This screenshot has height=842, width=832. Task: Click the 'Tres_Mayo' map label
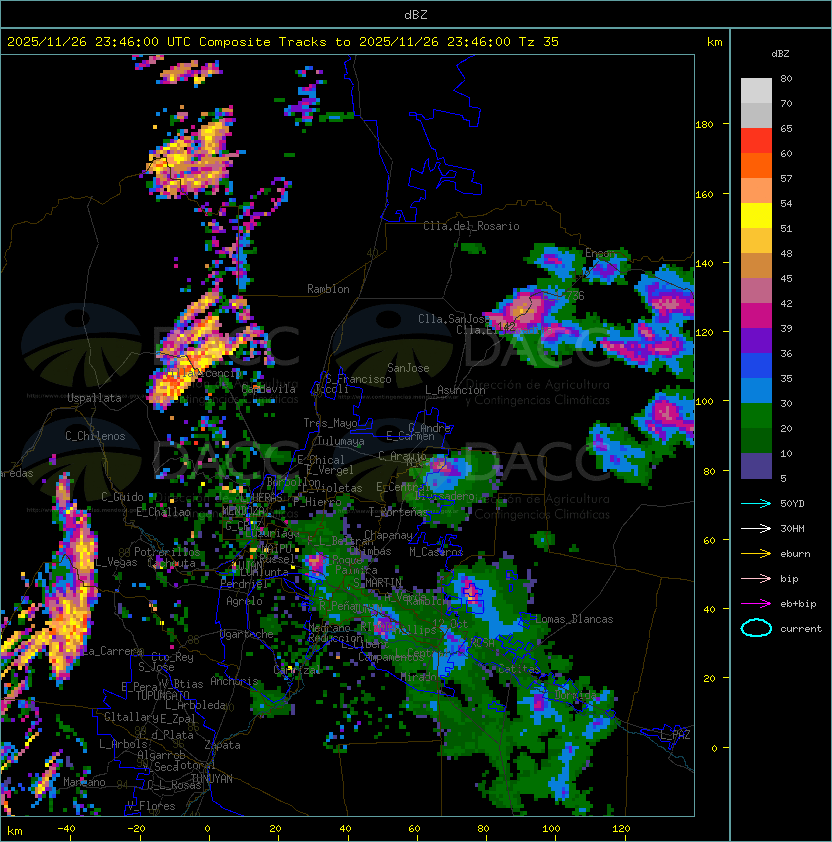330,423
